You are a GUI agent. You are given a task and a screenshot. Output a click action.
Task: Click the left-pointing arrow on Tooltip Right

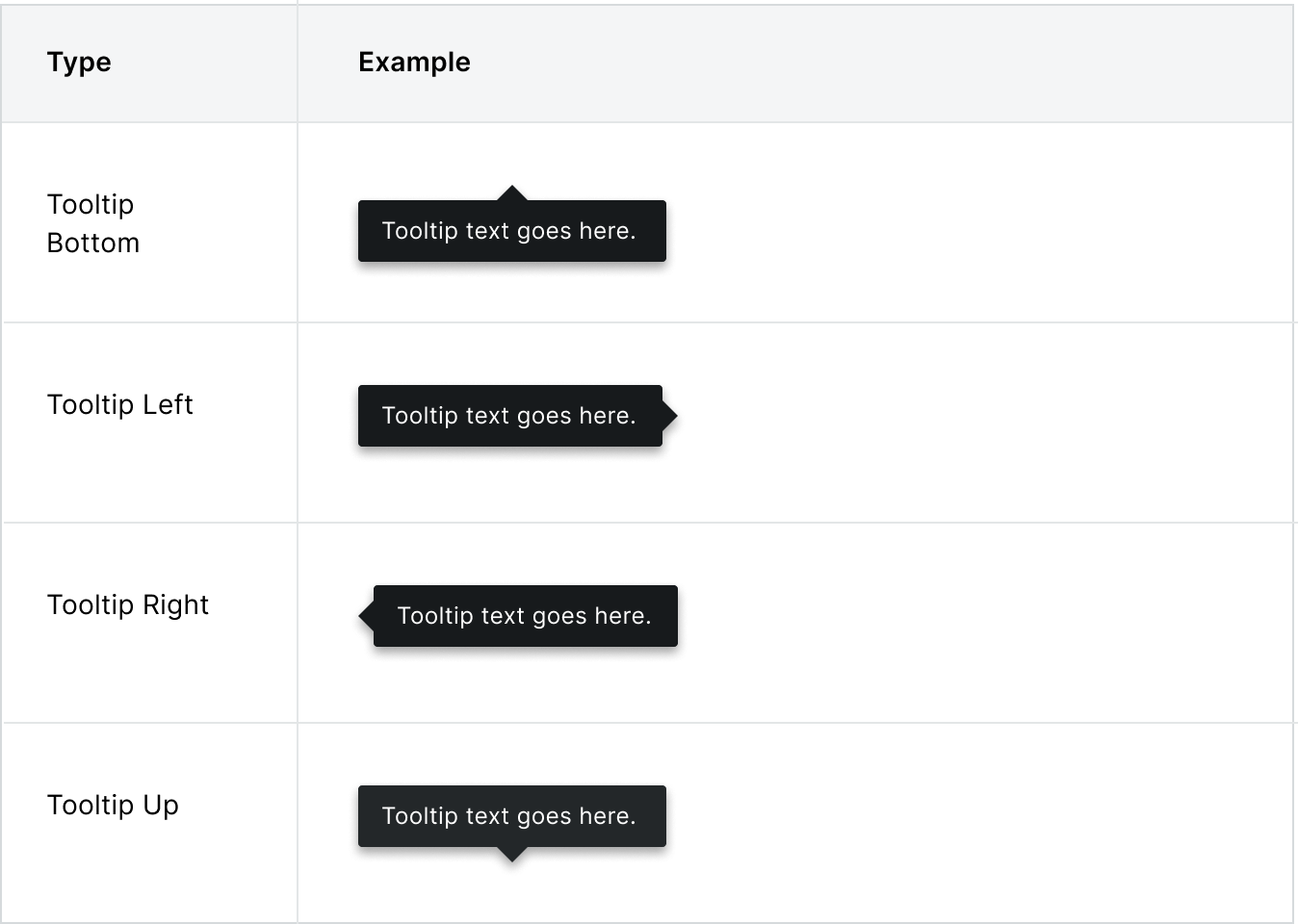tap(366, 616)
